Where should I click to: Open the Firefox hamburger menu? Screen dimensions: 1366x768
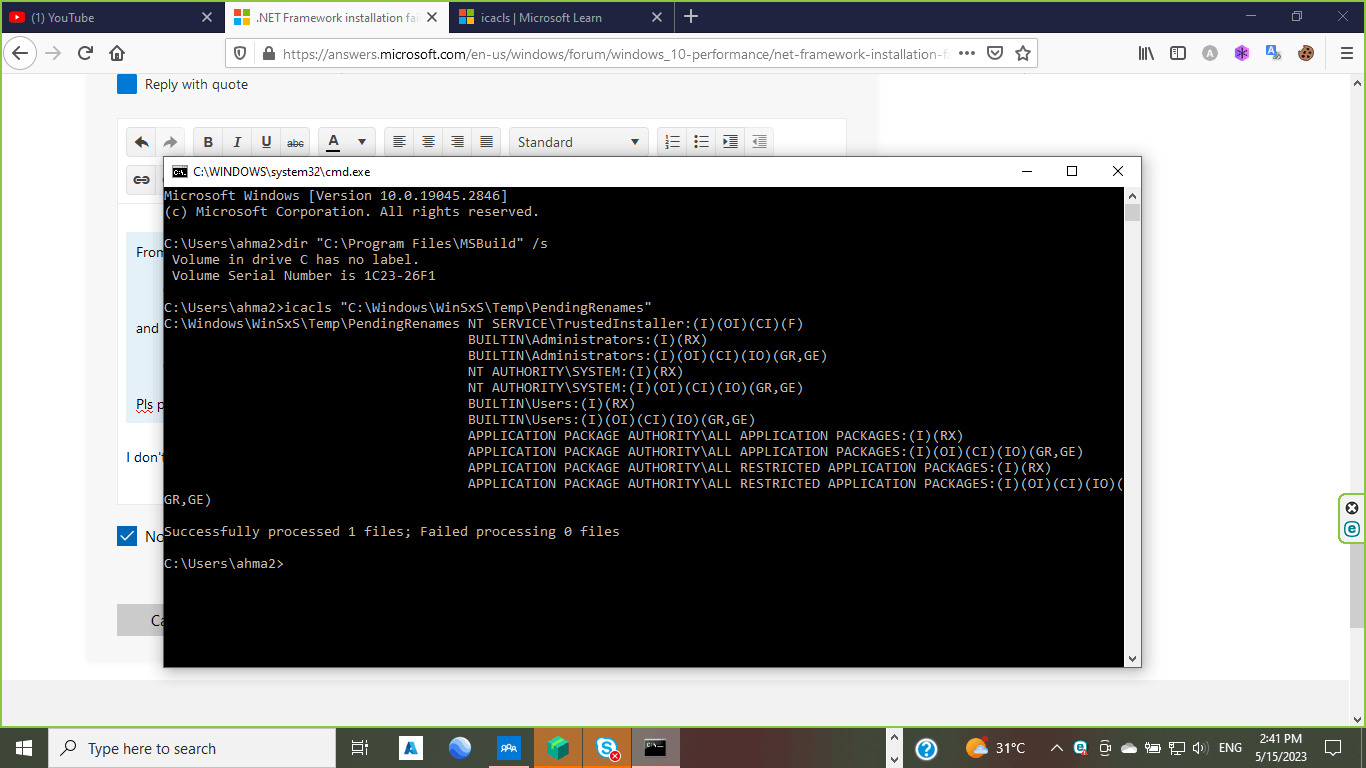(x=1345, y=53)
